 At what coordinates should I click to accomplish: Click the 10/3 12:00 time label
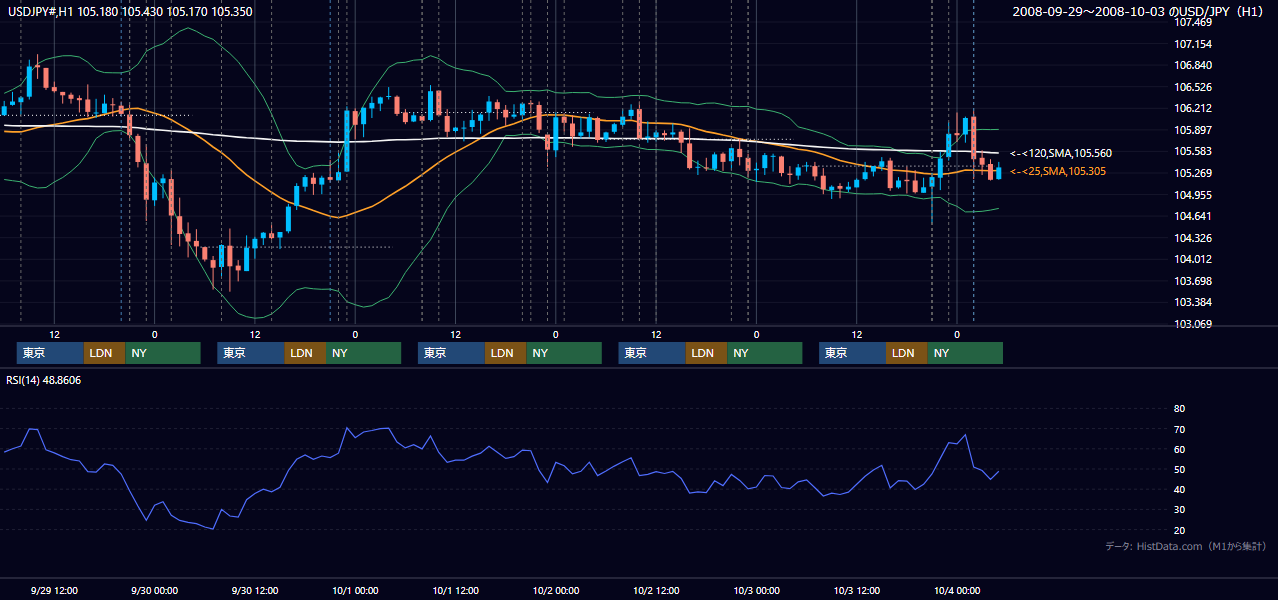click(x=856, y=591)
